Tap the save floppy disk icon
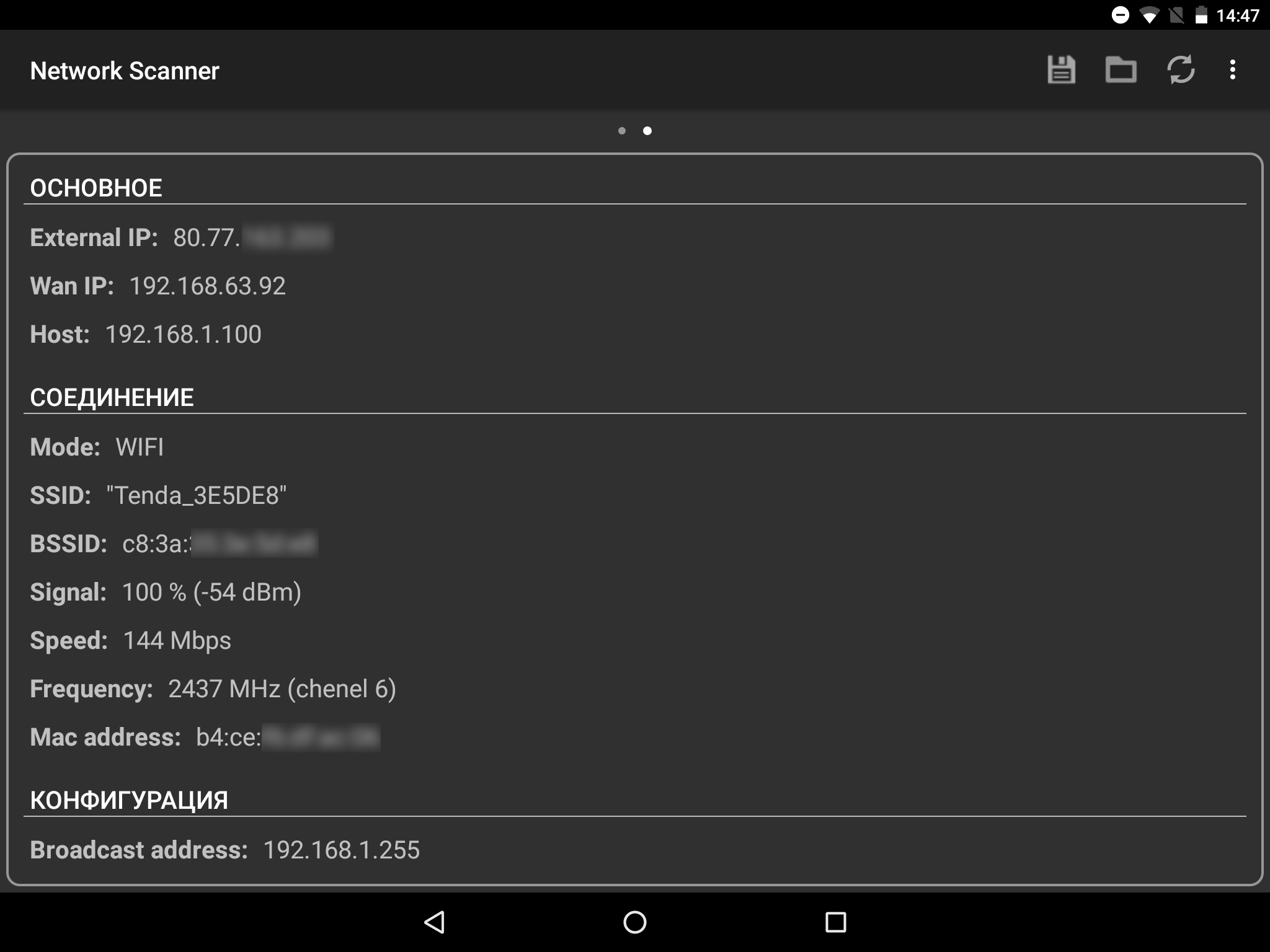1270x952 pixels. [1061, 69]
